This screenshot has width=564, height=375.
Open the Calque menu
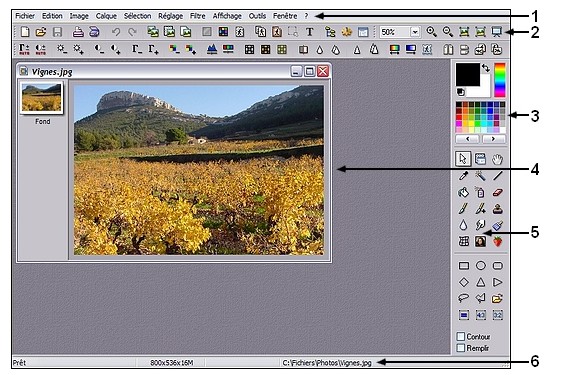point(106,16)
